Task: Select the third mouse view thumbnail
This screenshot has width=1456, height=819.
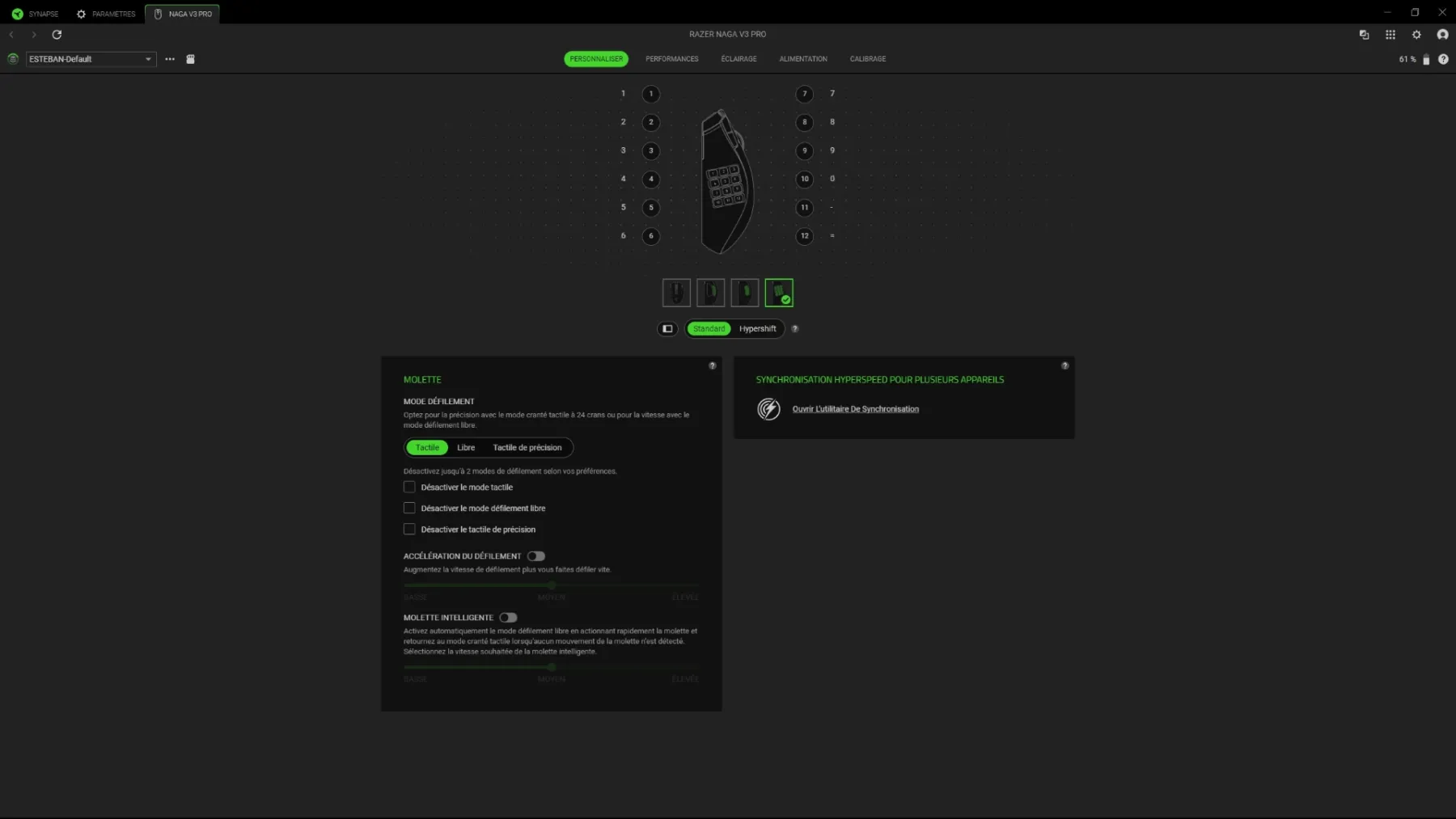Action: coord(744,293)
